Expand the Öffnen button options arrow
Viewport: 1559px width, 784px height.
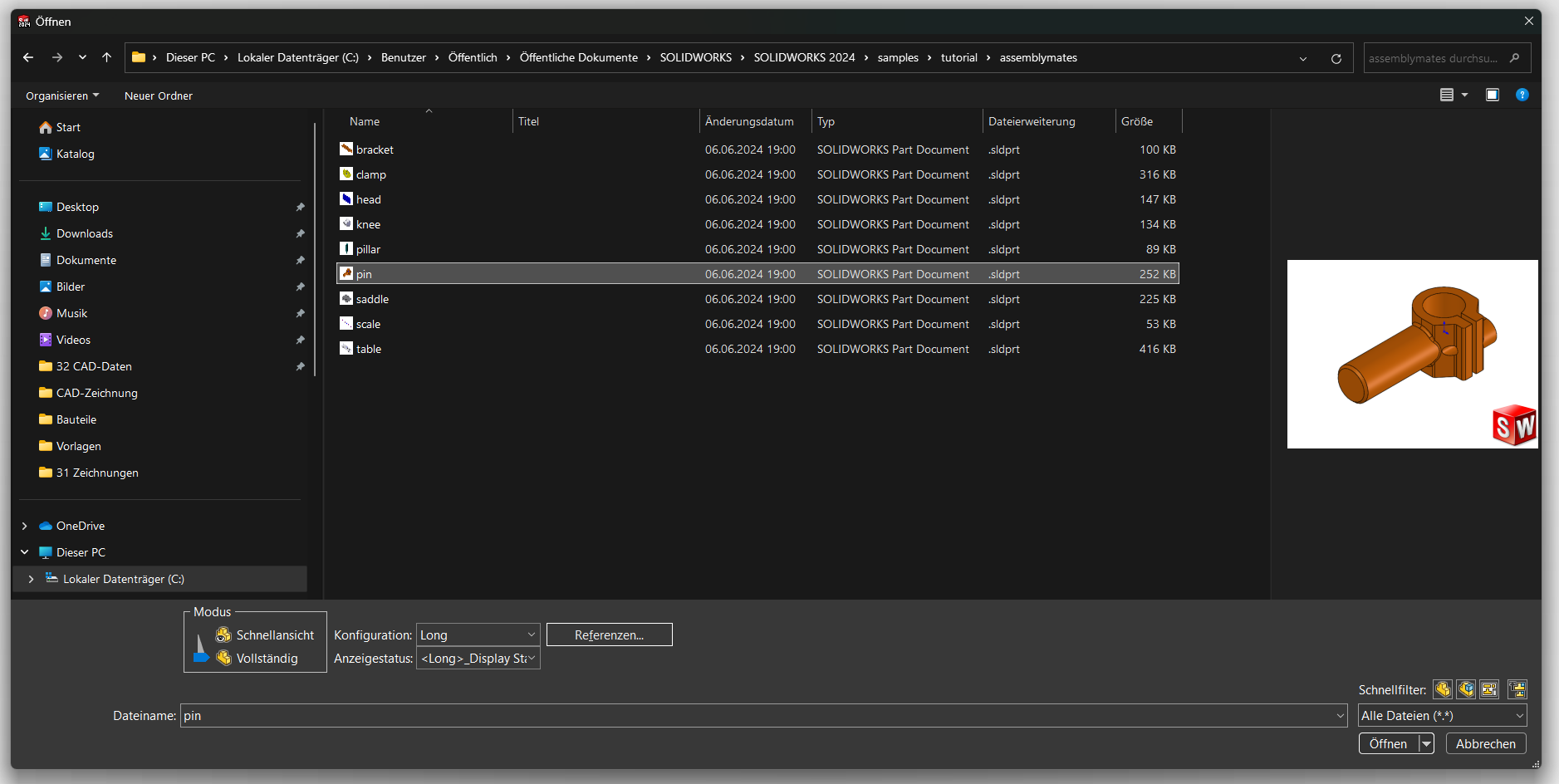click(x=1427, y=743)
